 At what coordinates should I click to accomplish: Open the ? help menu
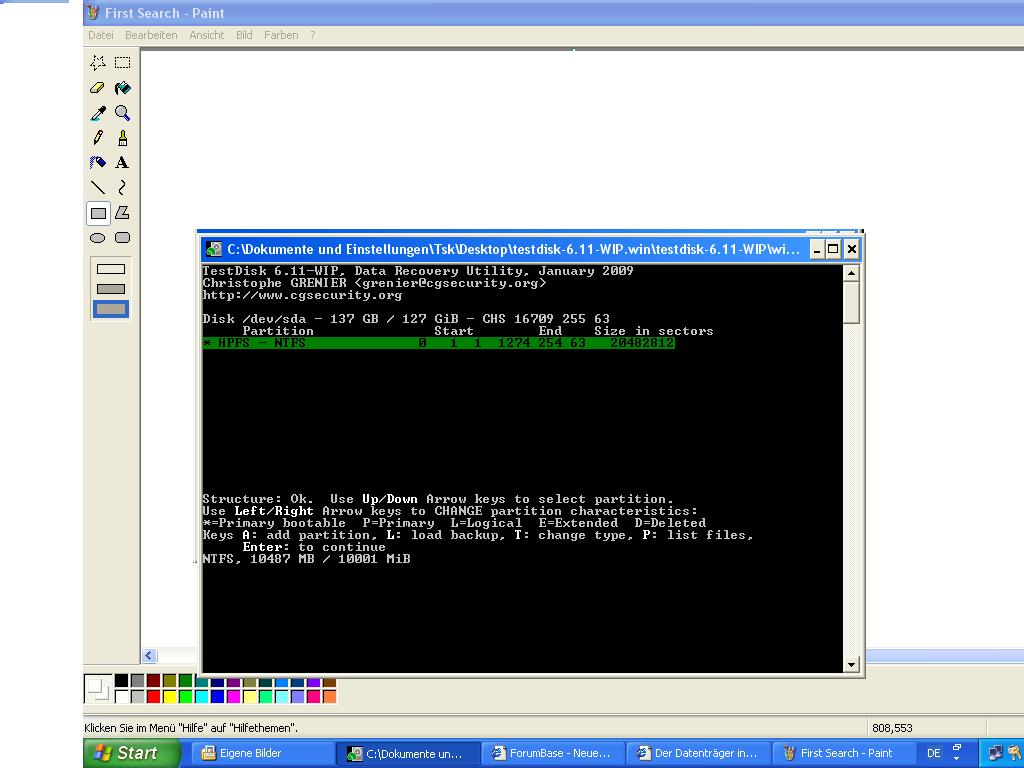(x=313, y=35)
